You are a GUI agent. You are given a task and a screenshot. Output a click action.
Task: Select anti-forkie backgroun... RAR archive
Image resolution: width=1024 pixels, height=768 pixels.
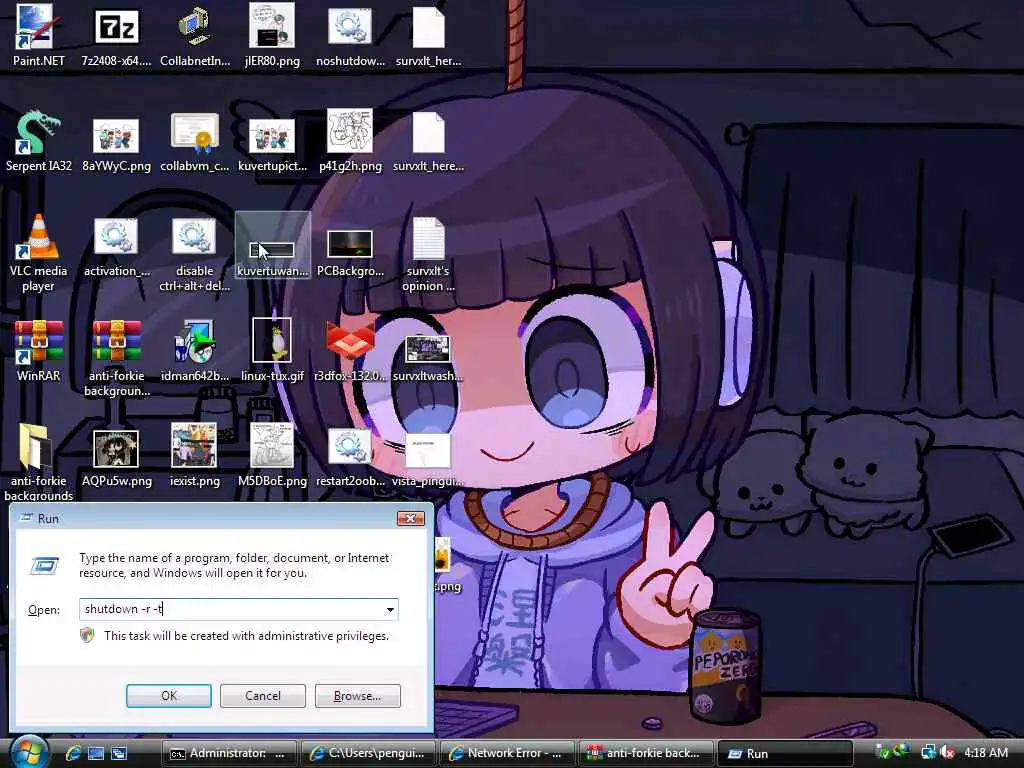tap(116, 359)
